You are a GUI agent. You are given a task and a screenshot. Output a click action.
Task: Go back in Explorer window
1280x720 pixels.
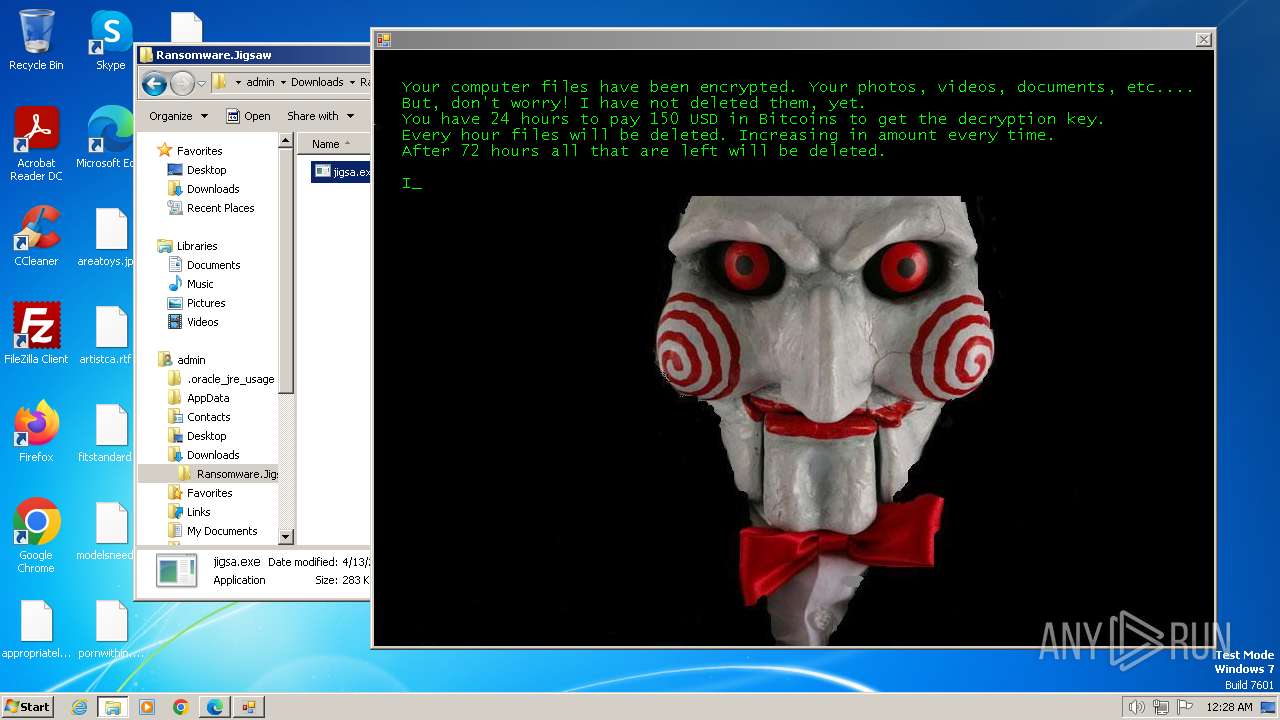coord(154,83)
